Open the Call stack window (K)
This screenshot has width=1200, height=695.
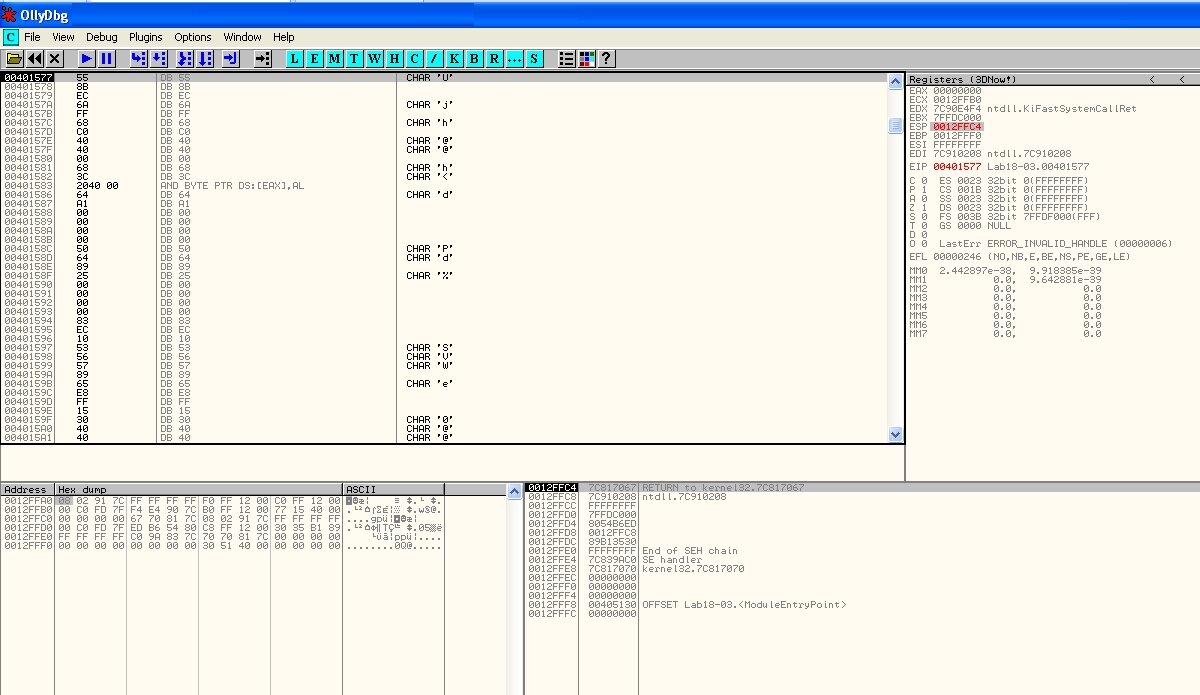click(x=454, y=59)
